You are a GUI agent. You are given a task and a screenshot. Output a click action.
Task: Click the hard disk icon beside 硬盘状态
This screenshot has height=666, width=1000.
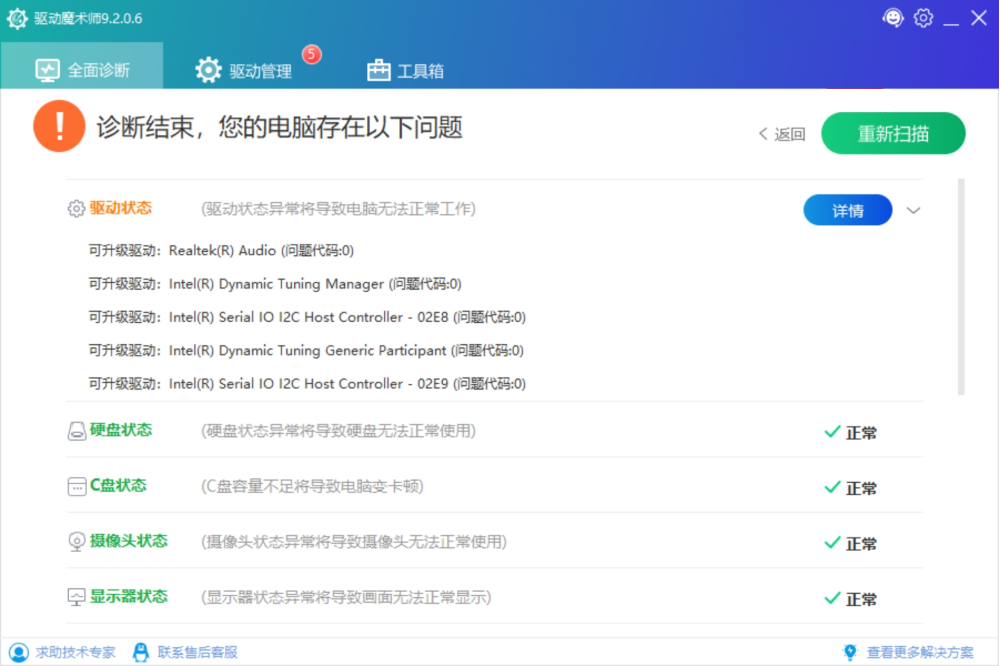75,432
